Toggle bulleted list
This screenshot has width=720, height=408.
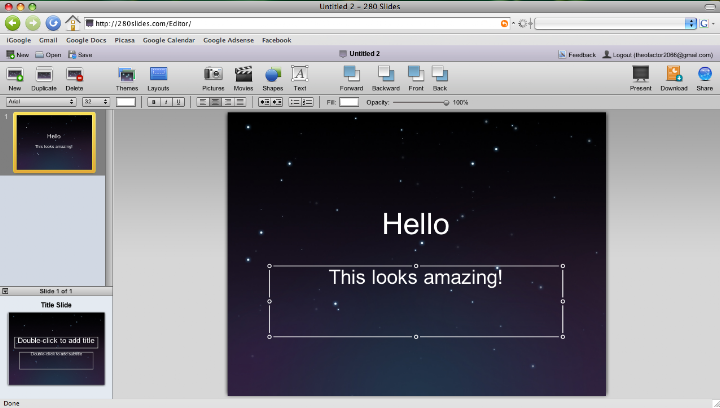(295, 102)
